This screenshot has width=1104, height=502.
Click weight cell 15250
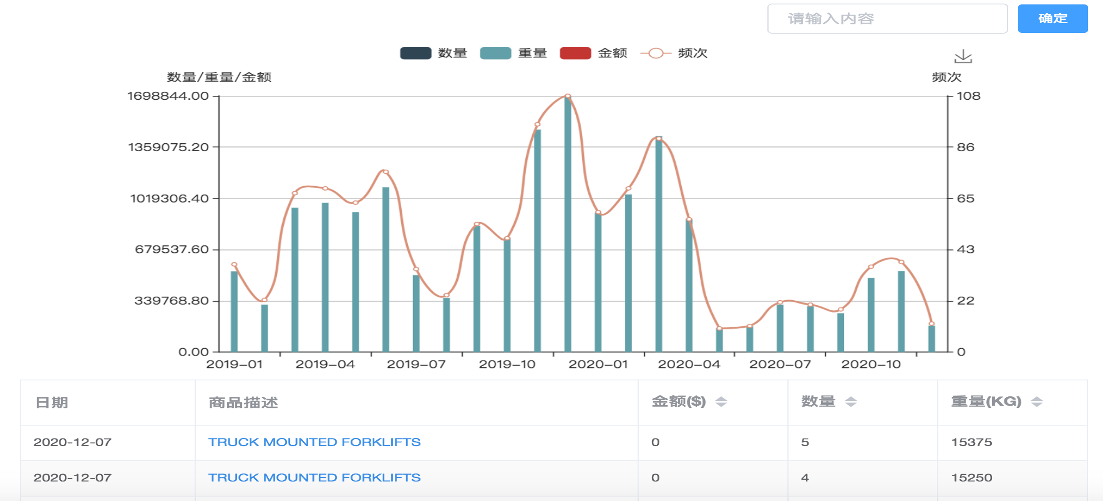tap(971, 477)
